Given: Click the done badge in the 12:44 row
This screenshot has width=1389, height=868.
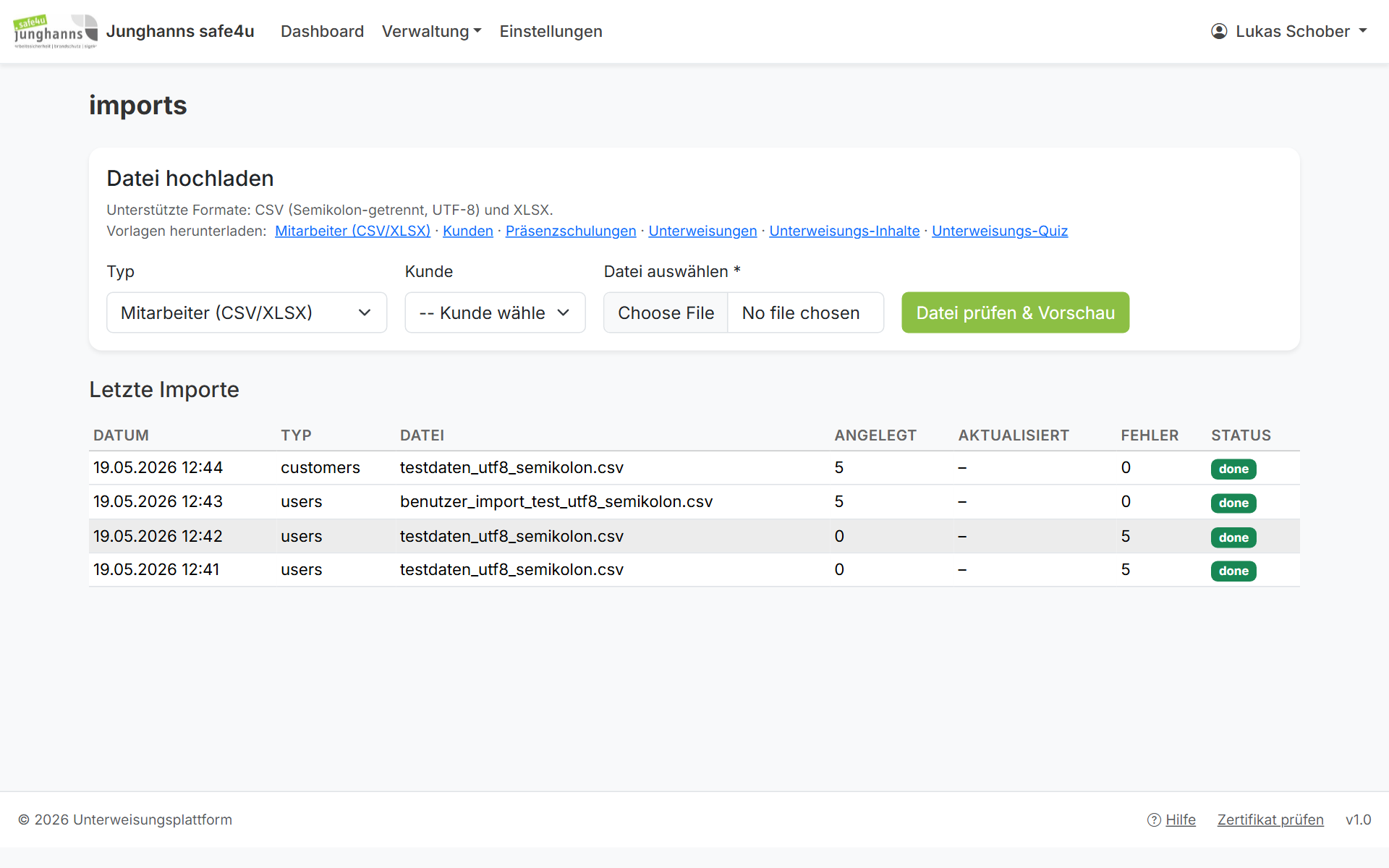Looking at the screenshot, I should click(x=1233, y=469).
